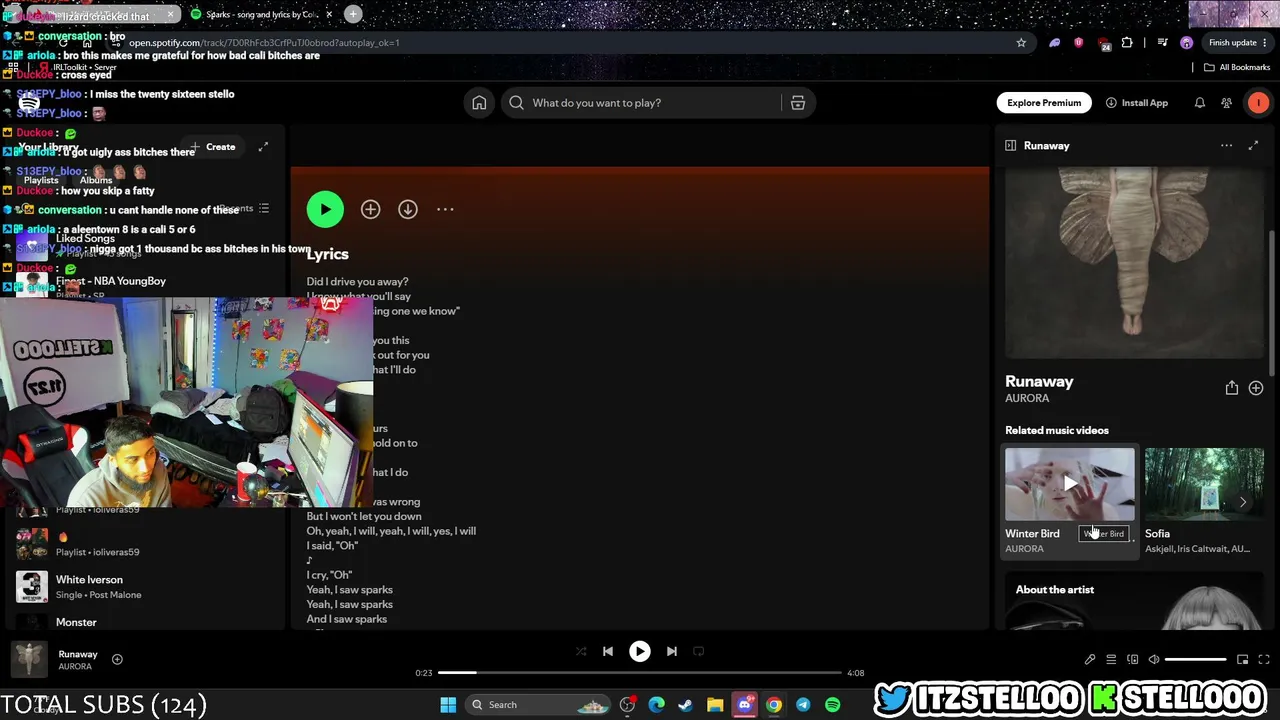1280x720 pixels.
Task: Open the Chrome media control icon
Action: pyautogui.click(x=1162, y=43)
